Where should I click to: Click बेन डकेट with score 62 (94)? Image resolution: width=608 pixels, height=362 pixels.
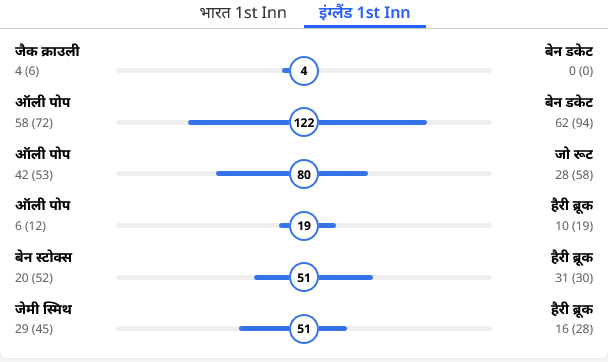569,102
